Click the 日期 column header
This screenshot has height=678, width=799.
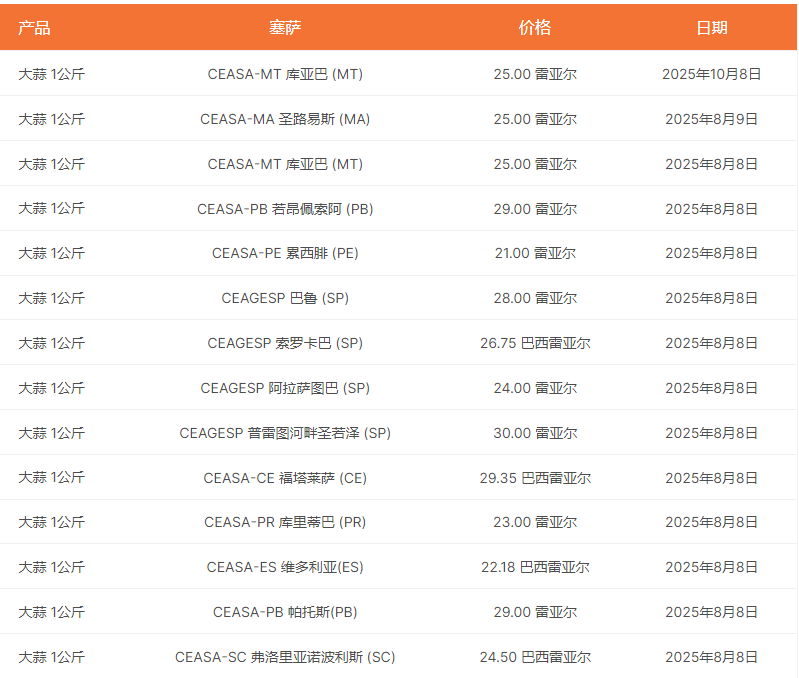point(711,28)
